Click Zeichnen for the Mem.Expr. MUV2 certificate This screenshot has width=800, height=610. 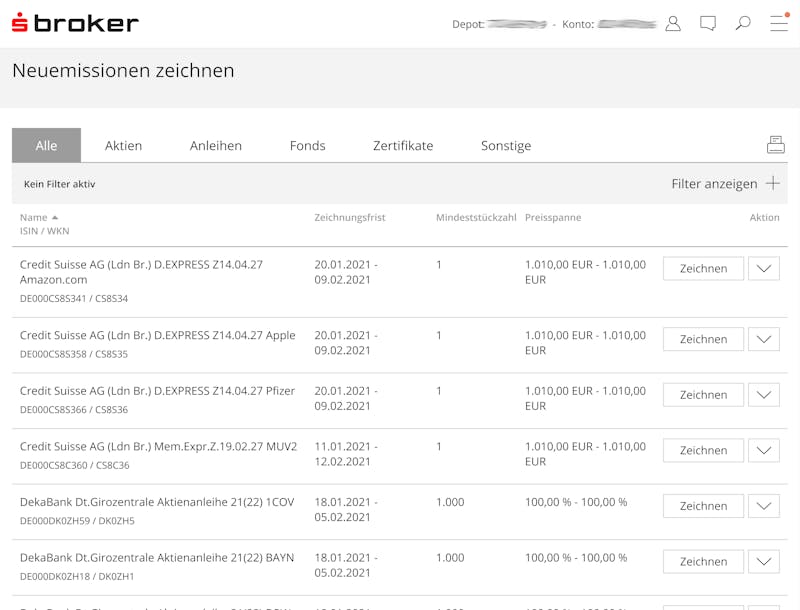[704, 450]
